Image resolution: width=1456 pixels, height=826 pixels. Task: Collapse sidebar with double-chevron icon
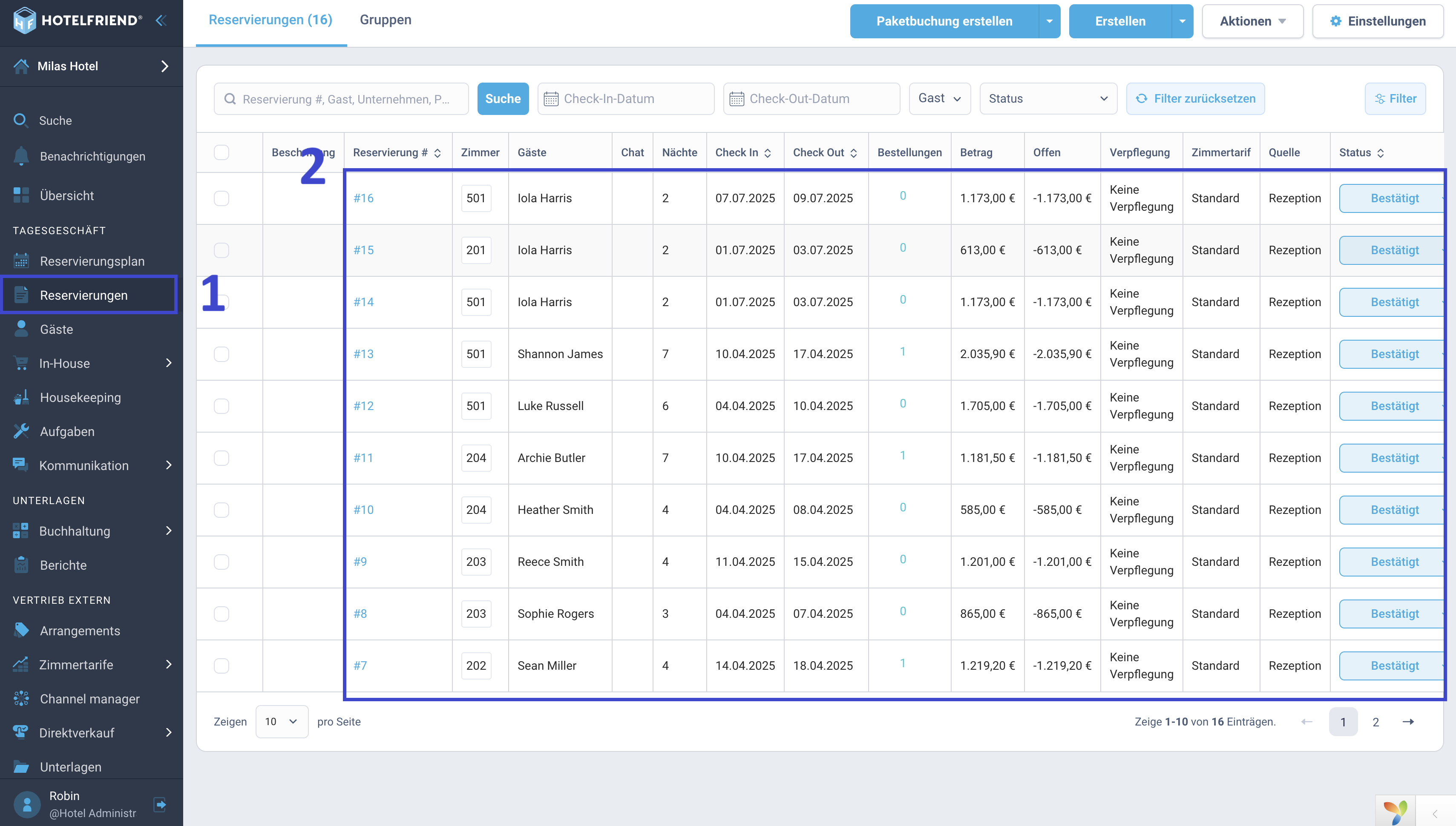pos(161,20)
